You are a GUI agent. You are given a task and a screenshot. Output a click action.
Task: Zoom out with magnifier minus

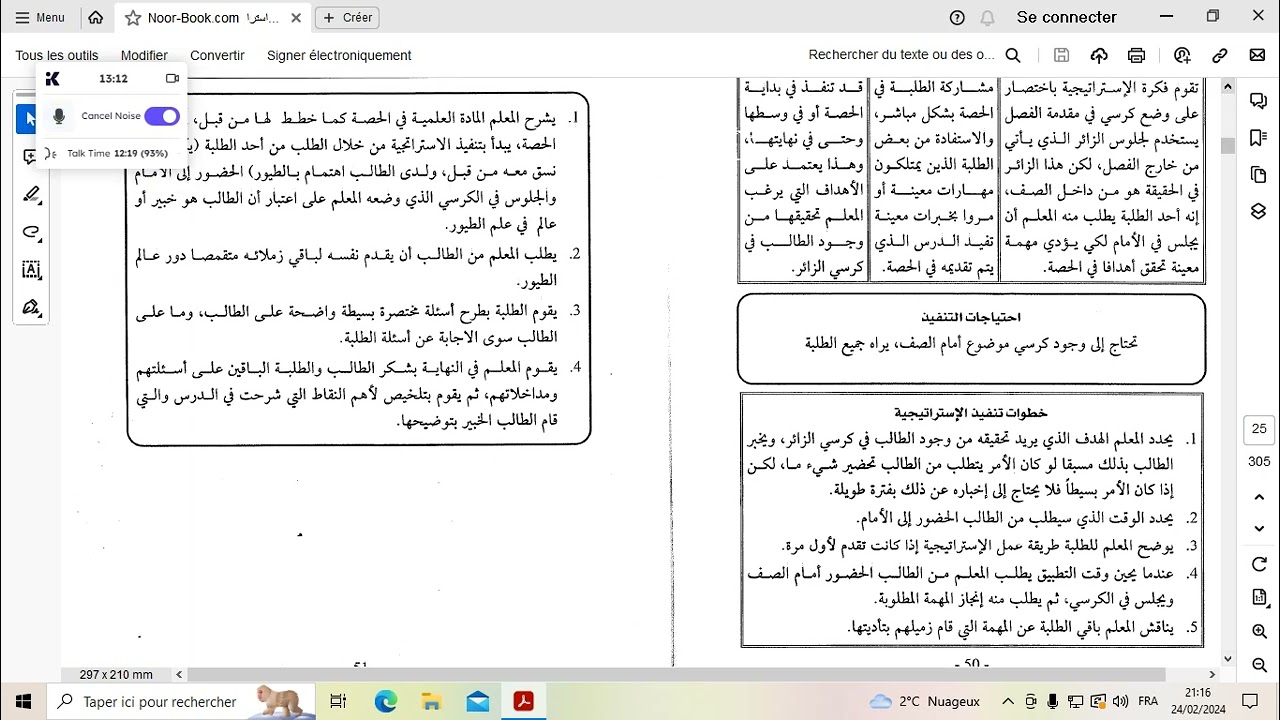click(1259, 665)
